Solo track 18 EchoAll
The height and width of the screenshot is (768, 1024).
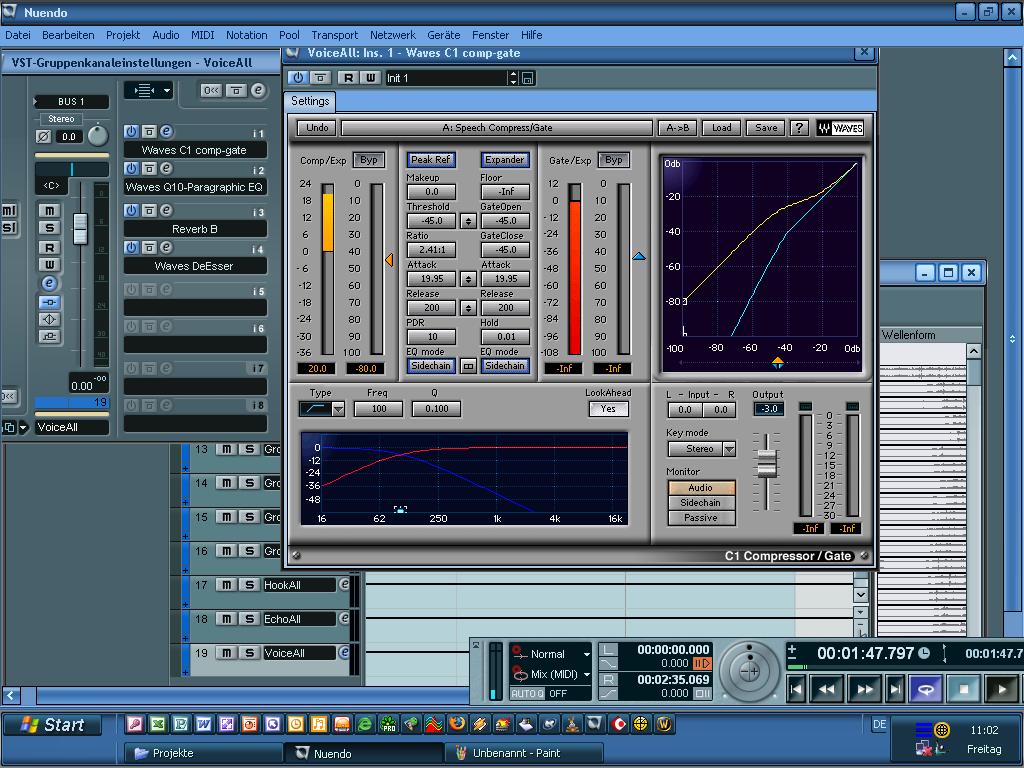pyautogui.click(x=249, y=619)
